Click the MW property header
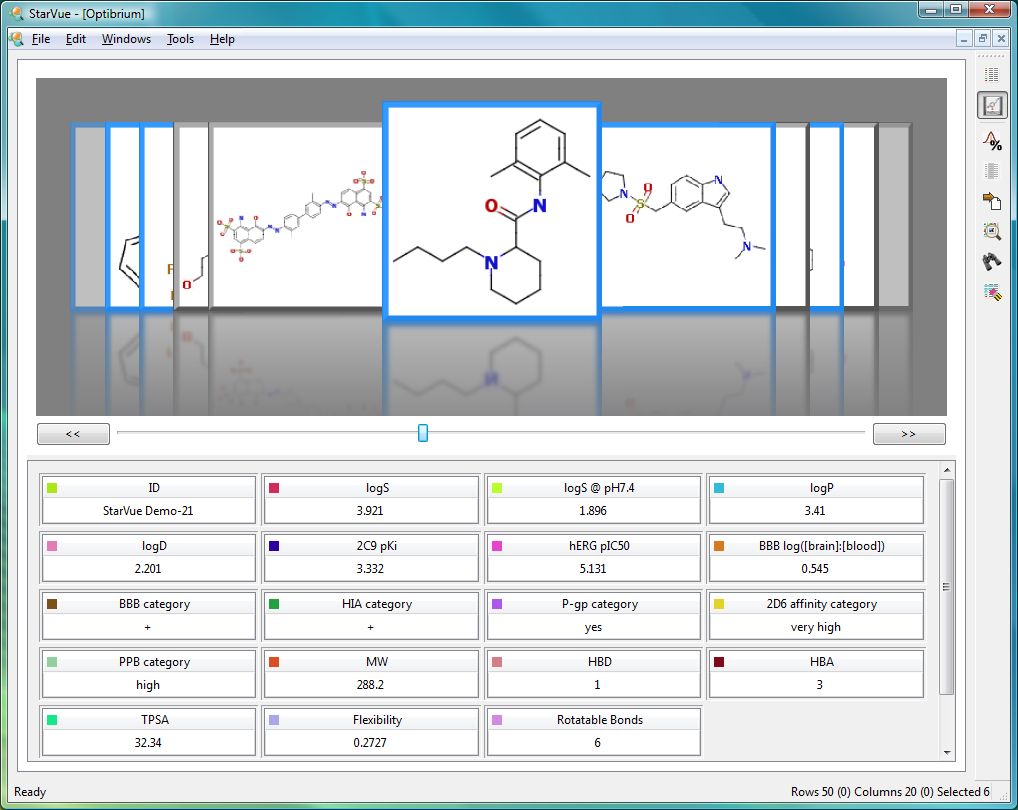Image resolution: width=1018 pixels, height=810 pixels. pyautogui.click(x=370, y=662)
